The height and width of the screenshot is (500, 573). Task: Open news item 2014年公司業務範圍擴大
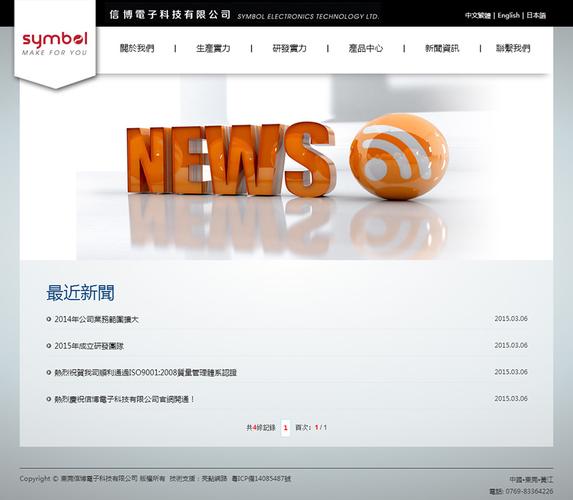click(x=96, y=319)
